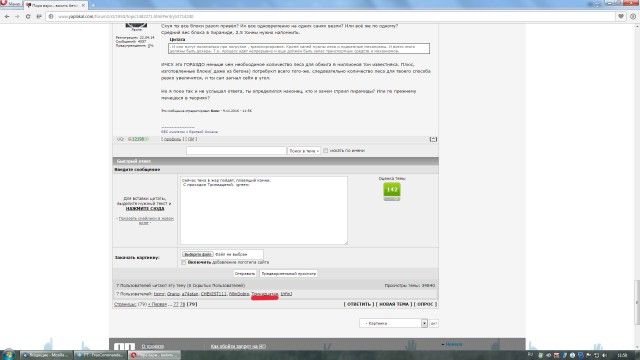640x360 pixels.
Task: Click the green 142 topic rating badge
Action: [x=392, y=190]
